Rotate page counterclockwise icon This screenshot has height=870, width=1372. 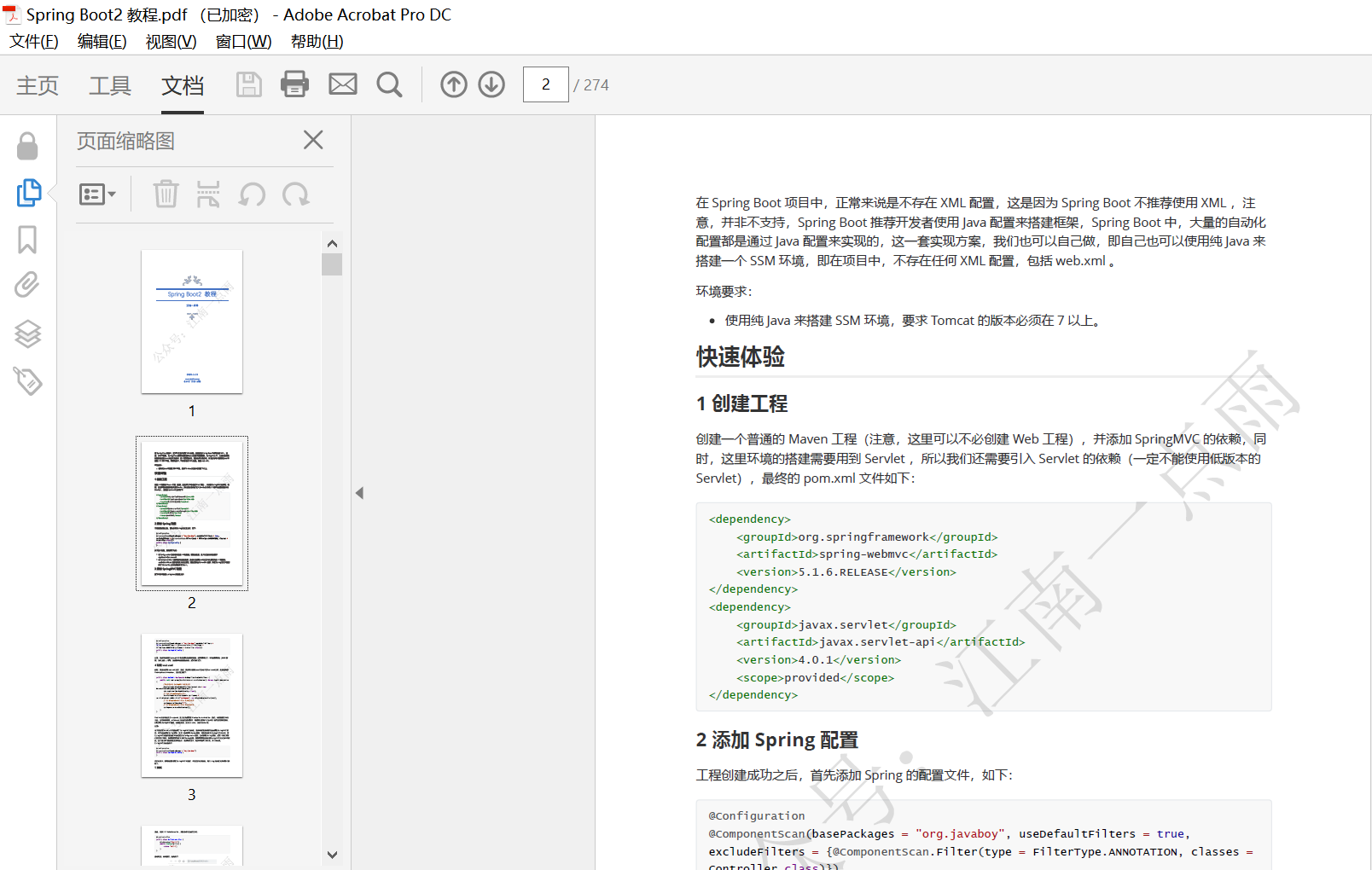click(x=252, y=194)
